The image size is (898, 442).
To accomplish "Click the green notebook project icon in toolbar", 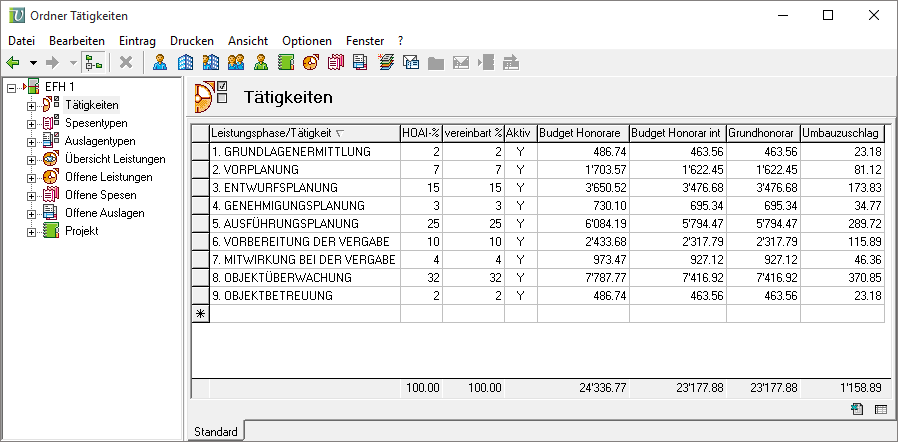I will click(285, 62).
